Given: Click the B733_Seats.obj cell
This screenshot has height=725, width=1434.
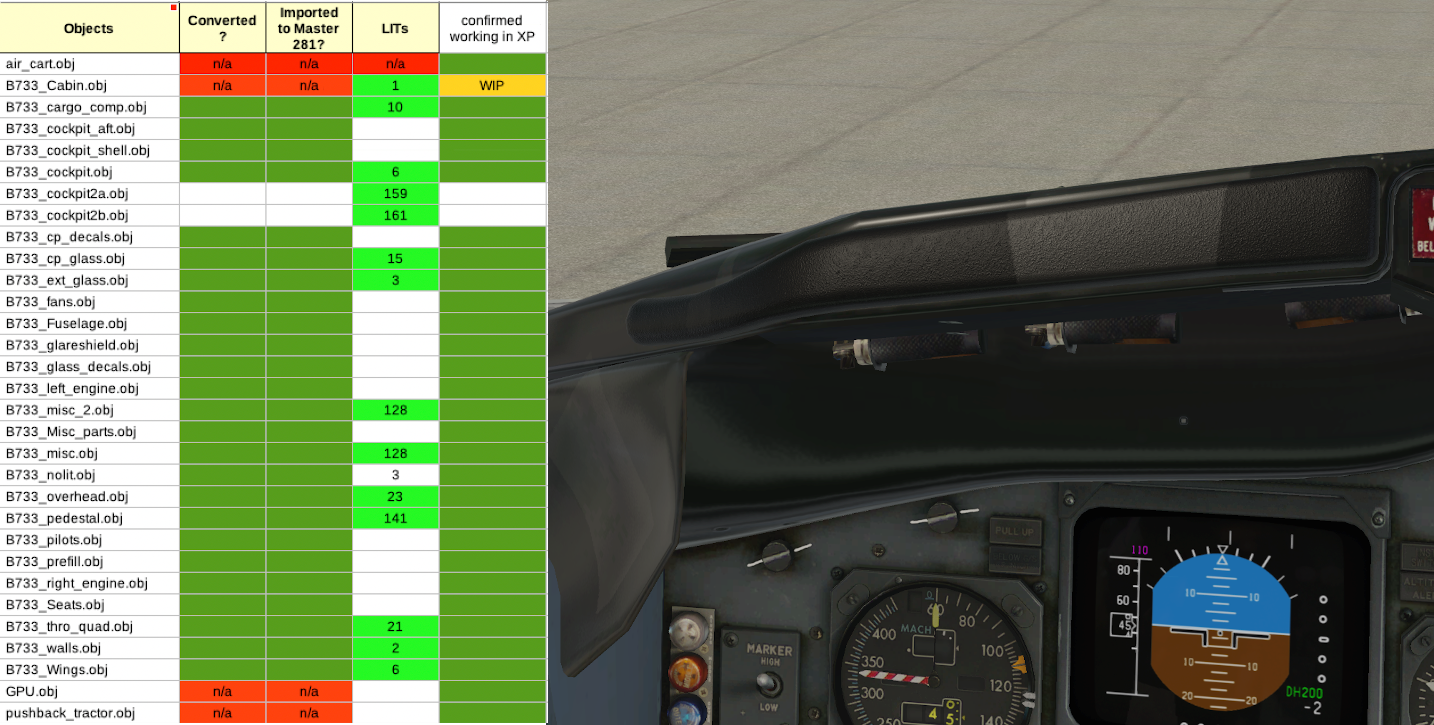Looking at the screenshot, I should pos(90,605).
